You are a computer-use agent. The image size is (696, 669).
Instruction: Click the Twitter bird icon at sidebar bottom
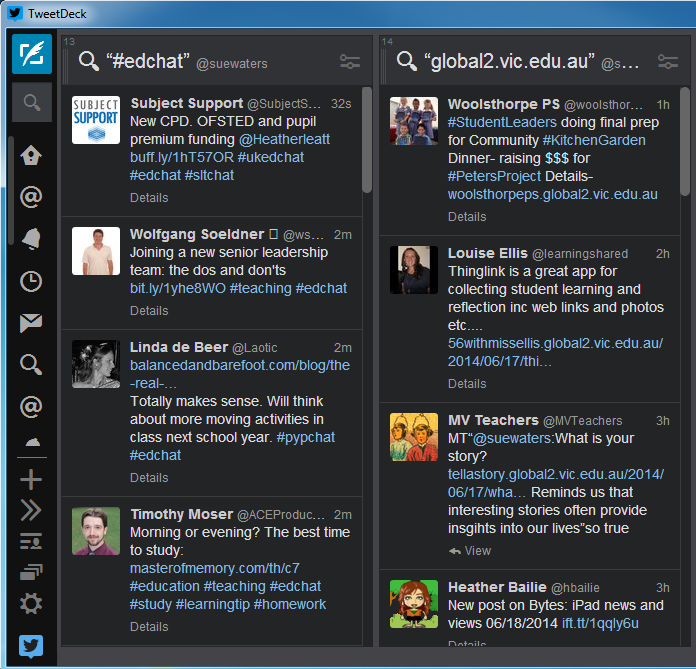(x=31, y=646)
